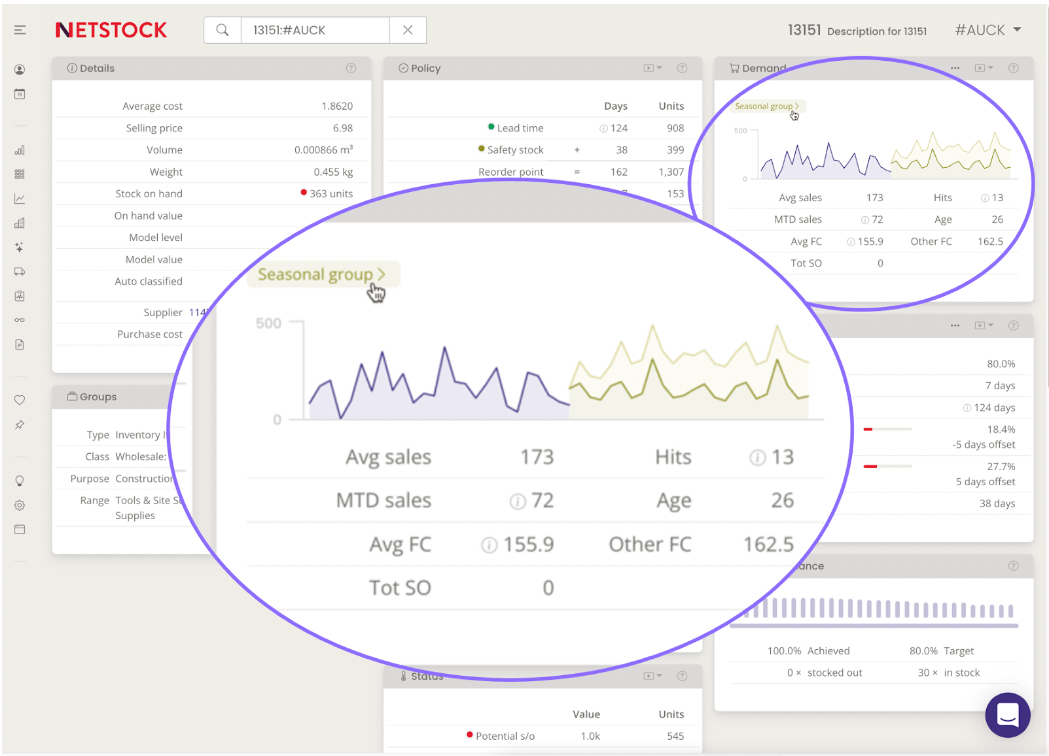
Task: Click the Seasonal group link in Demand panel
Action: [767, 106]
